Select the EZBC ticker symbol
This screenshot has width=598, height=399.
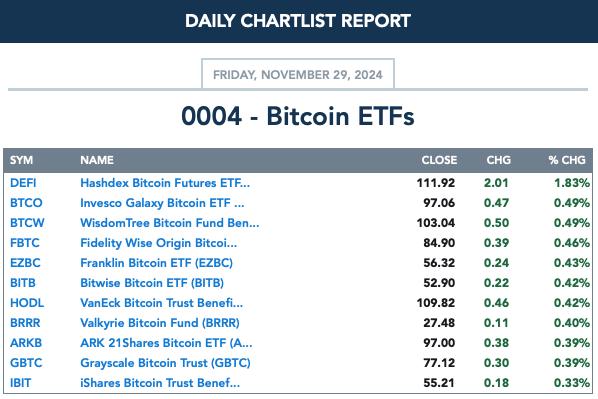[x=25, y=263]
